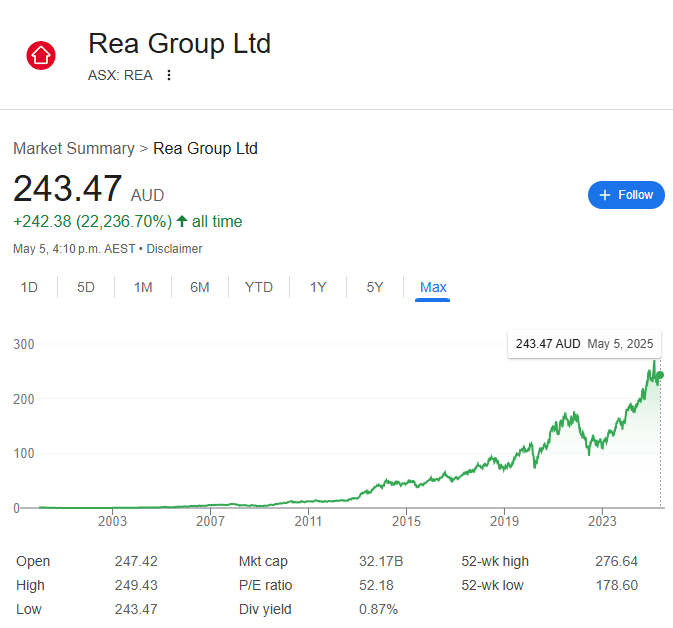Select the 5Y time range tab
The height and width of the screenshot is (628, 673).
(375, 287)
